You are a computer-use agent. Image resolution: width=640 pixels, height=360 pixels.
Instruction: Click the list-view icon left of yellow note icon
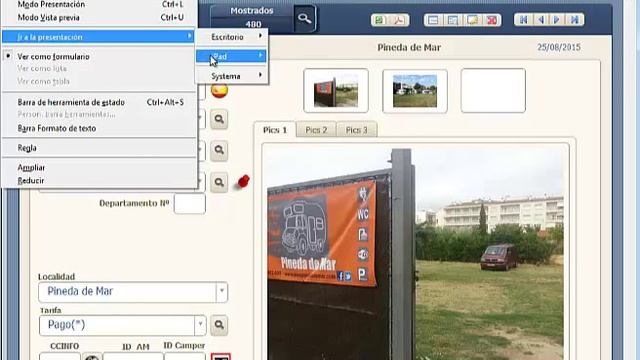click(x=453, y=20)
